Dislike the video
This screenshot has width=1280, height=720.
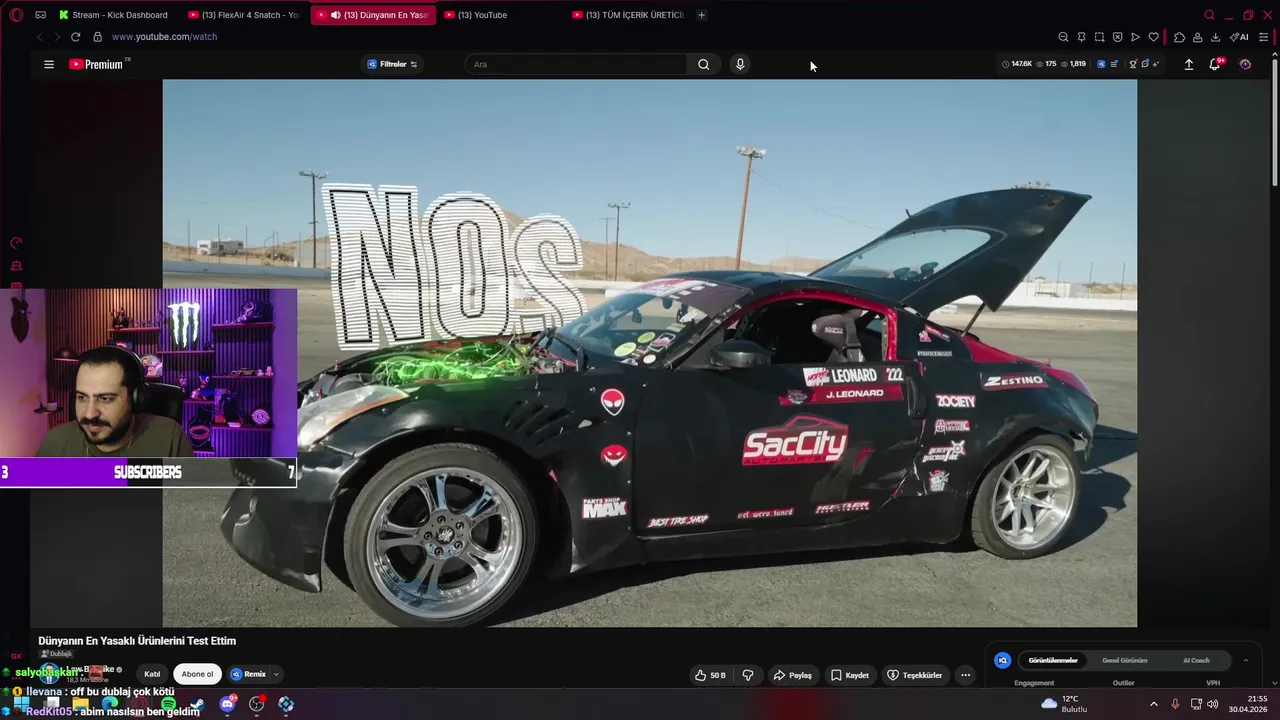[x=747, y=675]
